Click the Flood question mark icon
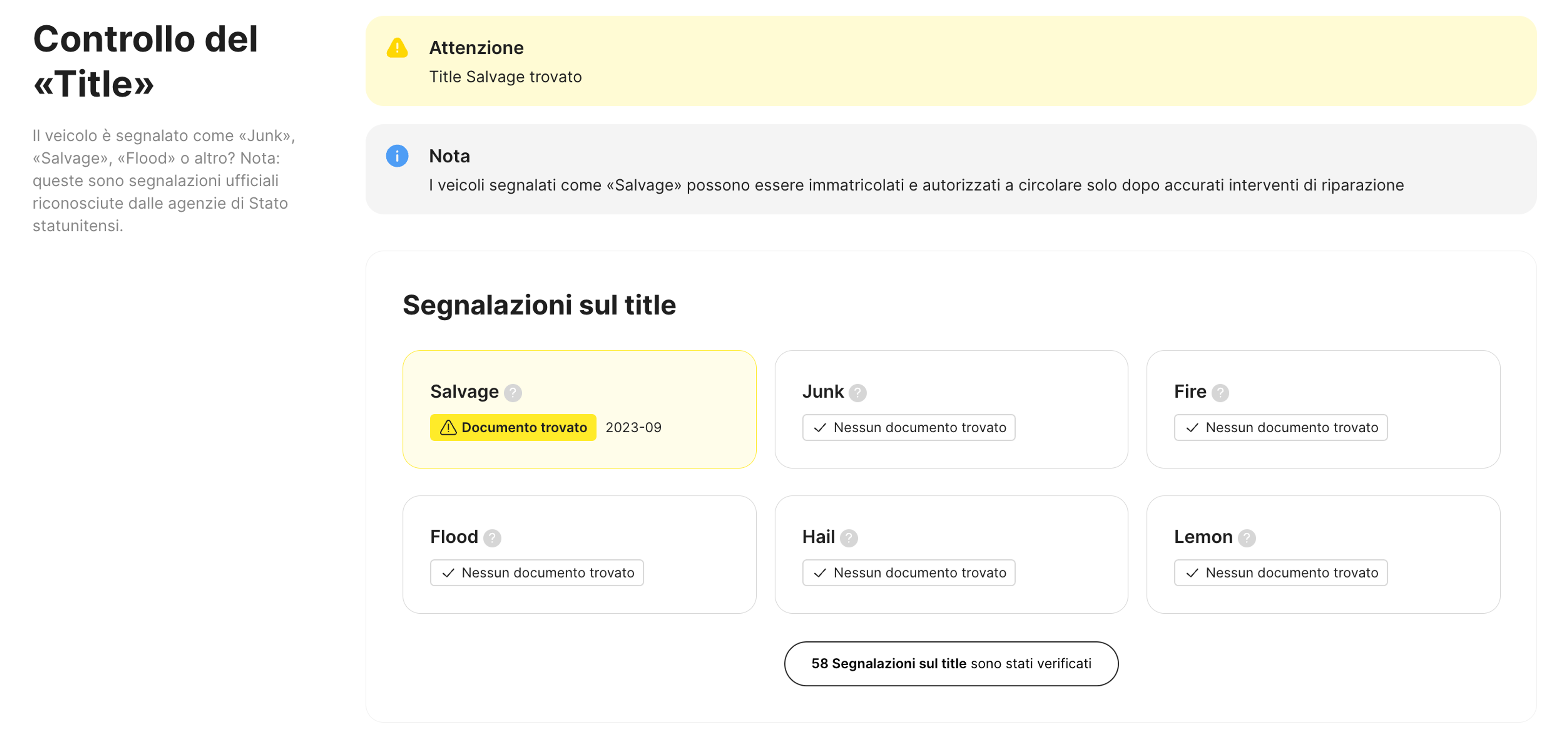 point(492,538)
